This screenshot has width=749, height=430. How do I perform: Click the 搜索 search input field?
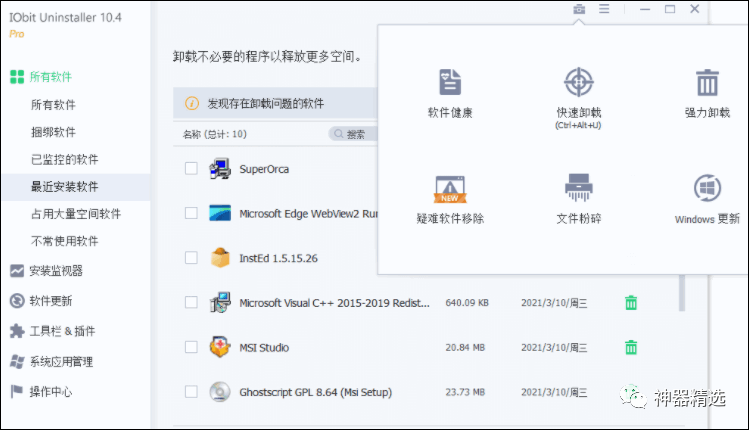pyautogui.click(x=355, y=134)
